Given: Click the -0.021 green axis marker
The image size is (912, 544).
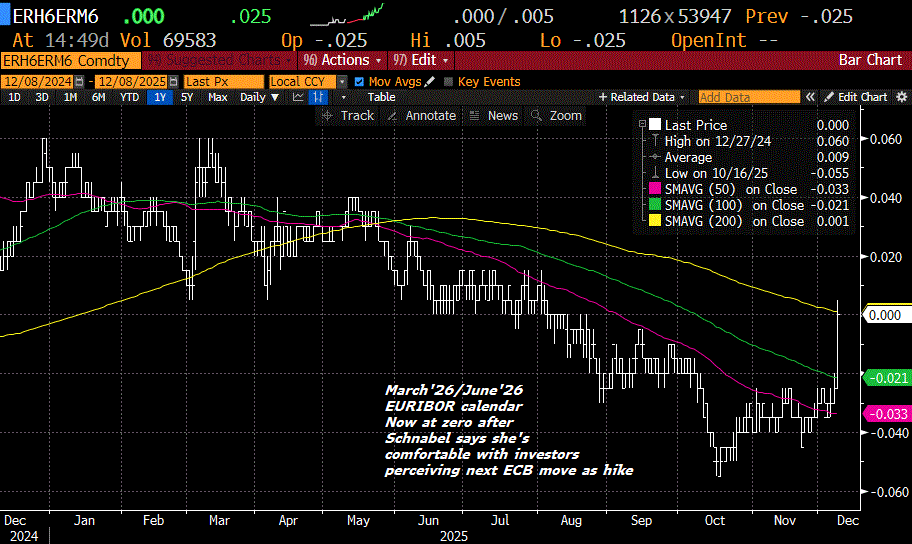Looking at the screenshot, I should tap(888, 378).
